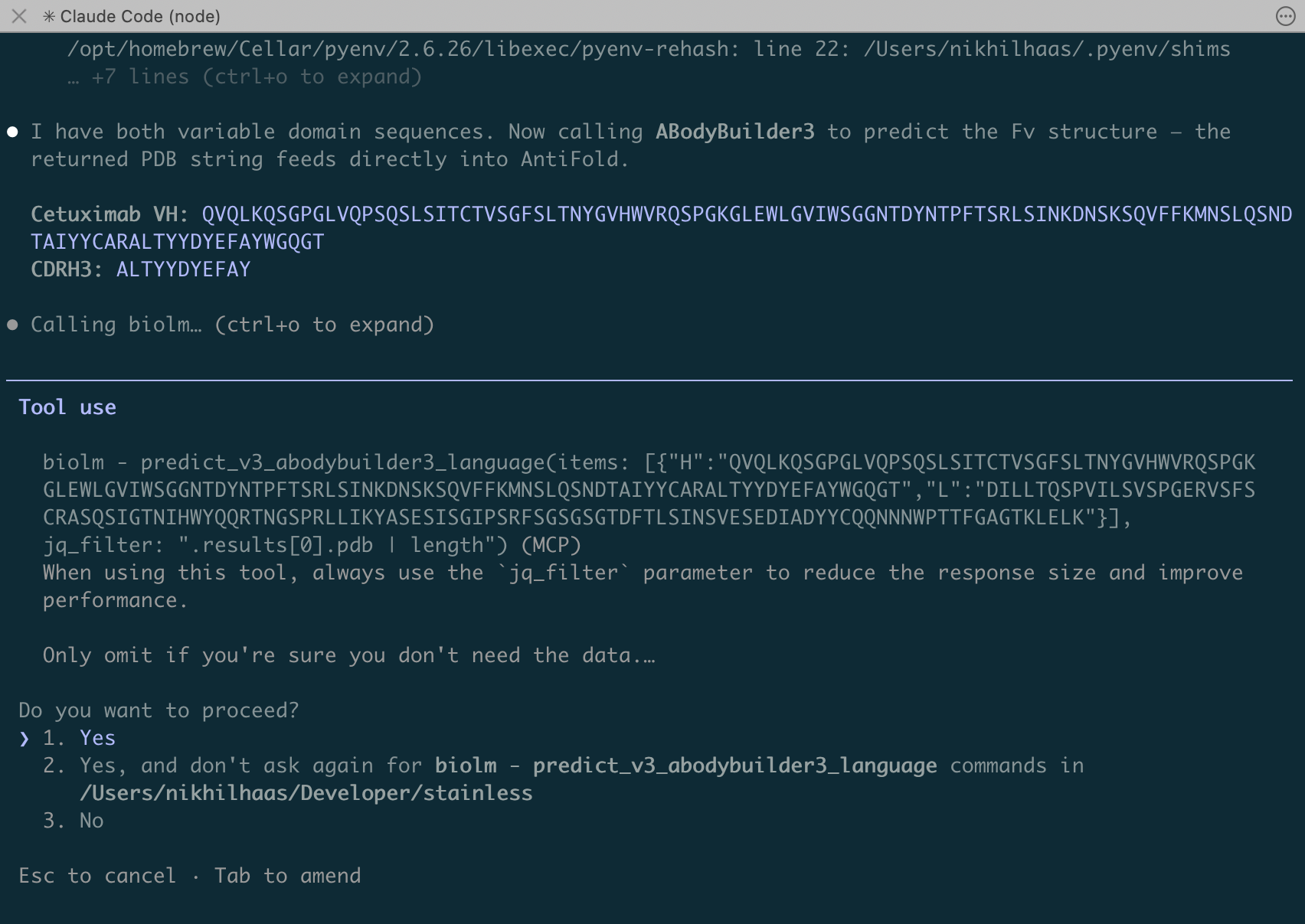Select the Claude Code (node) tab title
1305x924 pixels.
coord(140,16)
